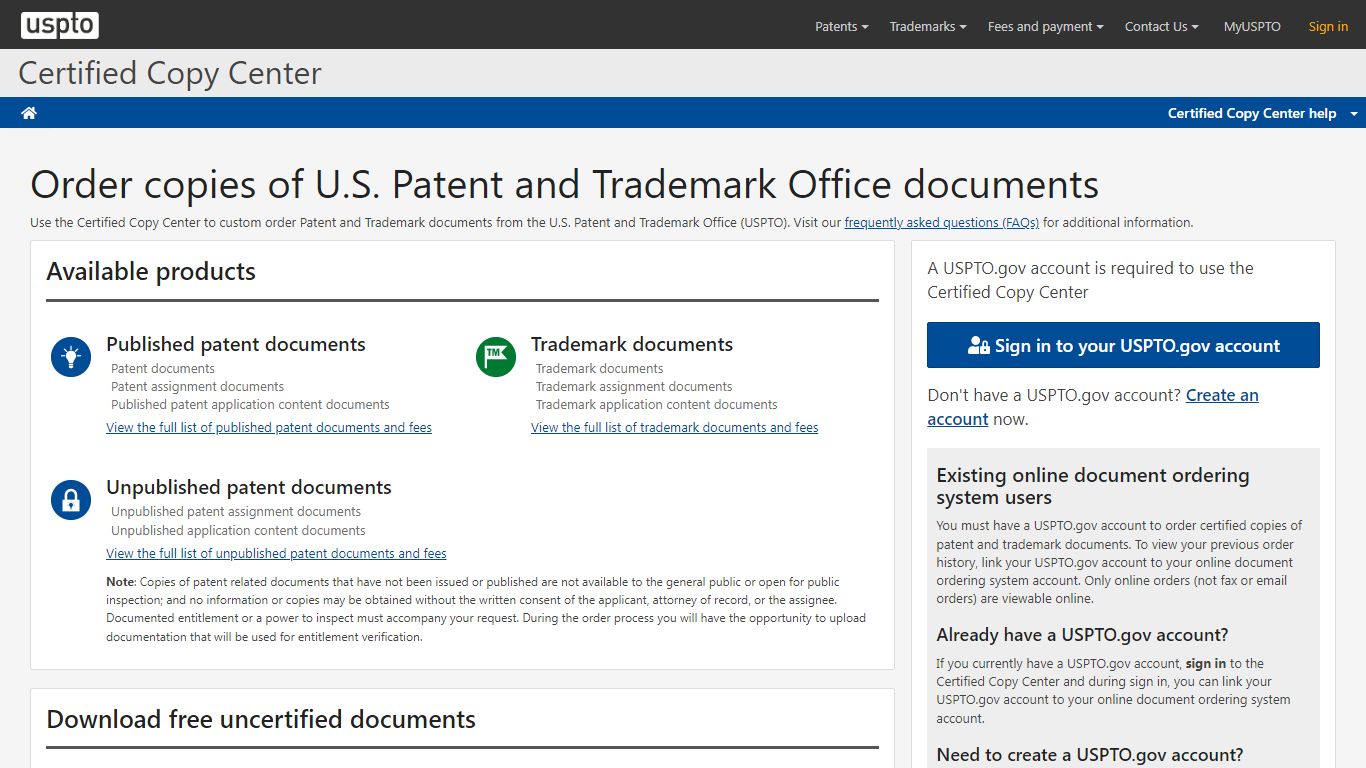Click 'Existing online document ordering system users' heading
This screenshot has width=1366, height=768.
click(1093, 486)
